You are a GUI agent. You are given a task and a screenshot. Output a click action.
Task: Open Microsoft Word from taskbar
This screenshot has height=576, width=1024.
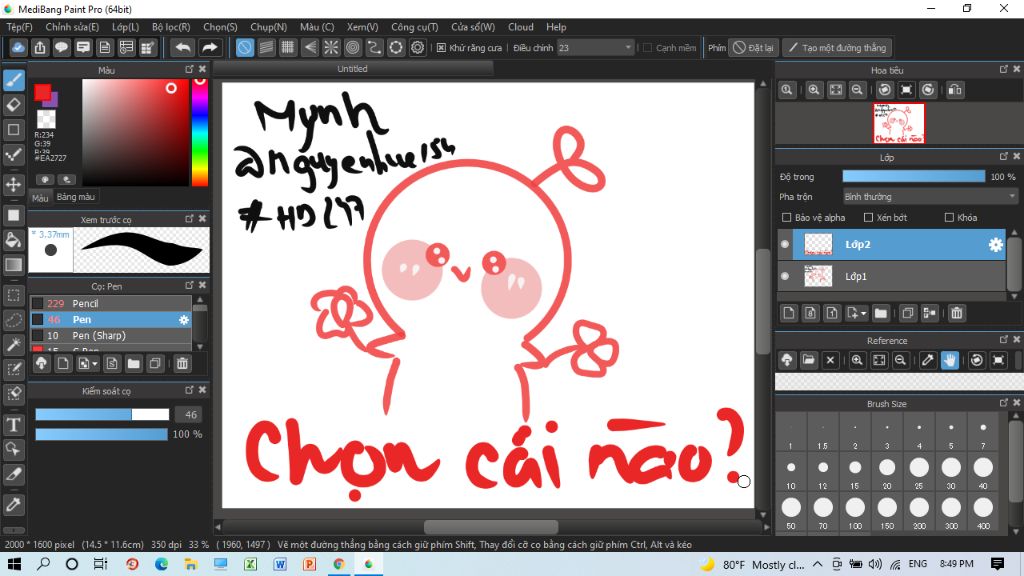point(280,564)
